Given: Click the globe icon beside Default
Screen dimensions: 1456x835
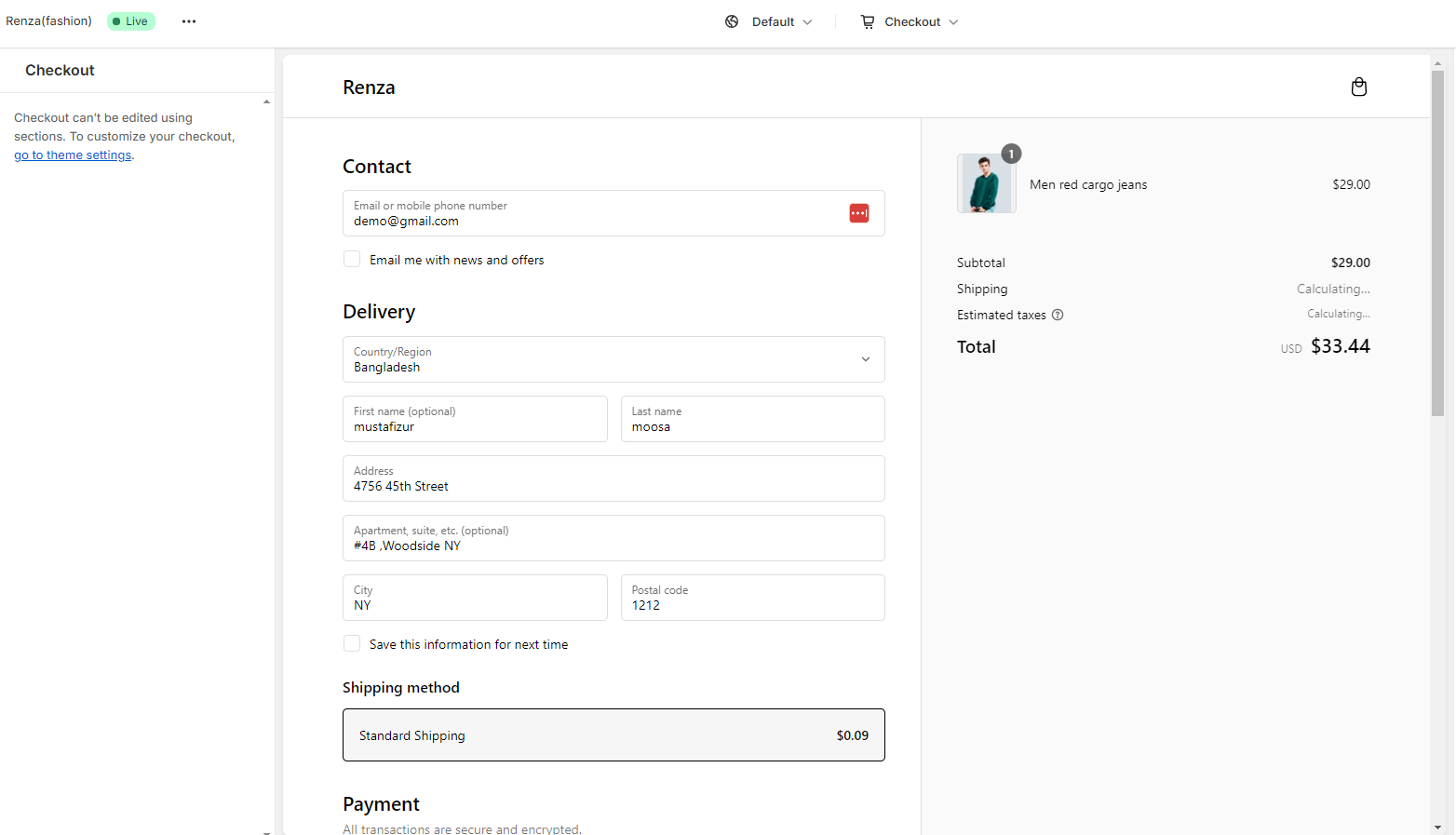Looking at the screenshot, I should 732,21.
